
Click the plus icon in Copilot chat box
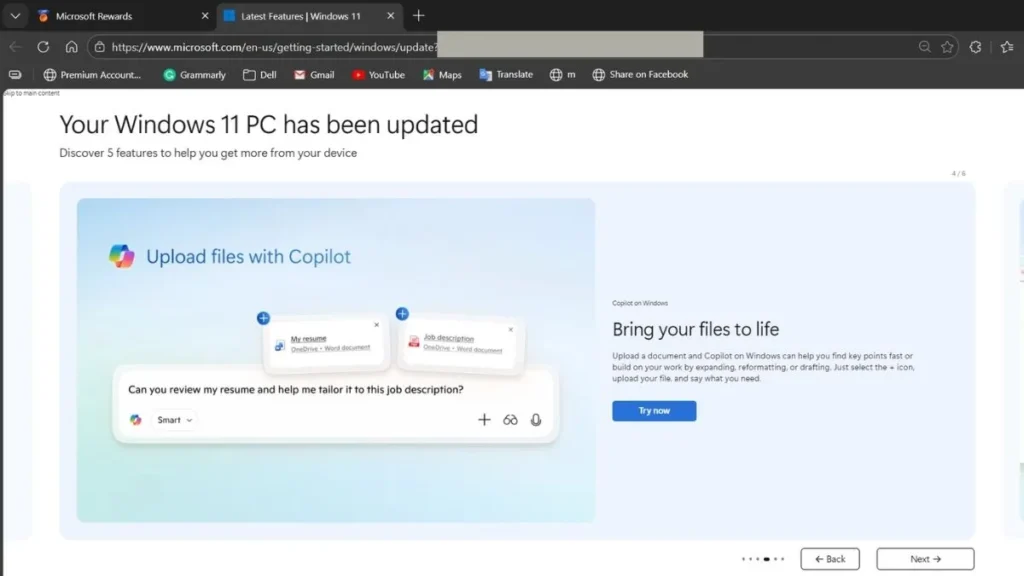coord(484,420)
